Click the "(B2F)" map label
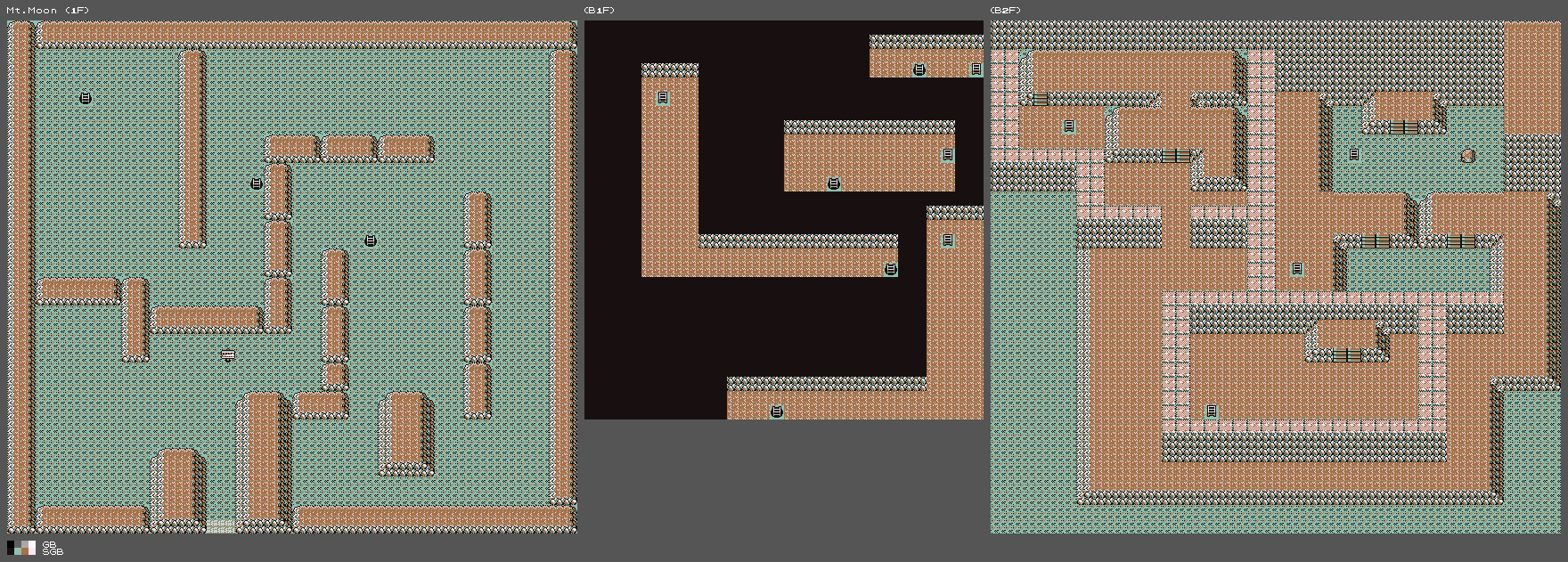This screenshot has height=562, width=1568. [1006, 11]
